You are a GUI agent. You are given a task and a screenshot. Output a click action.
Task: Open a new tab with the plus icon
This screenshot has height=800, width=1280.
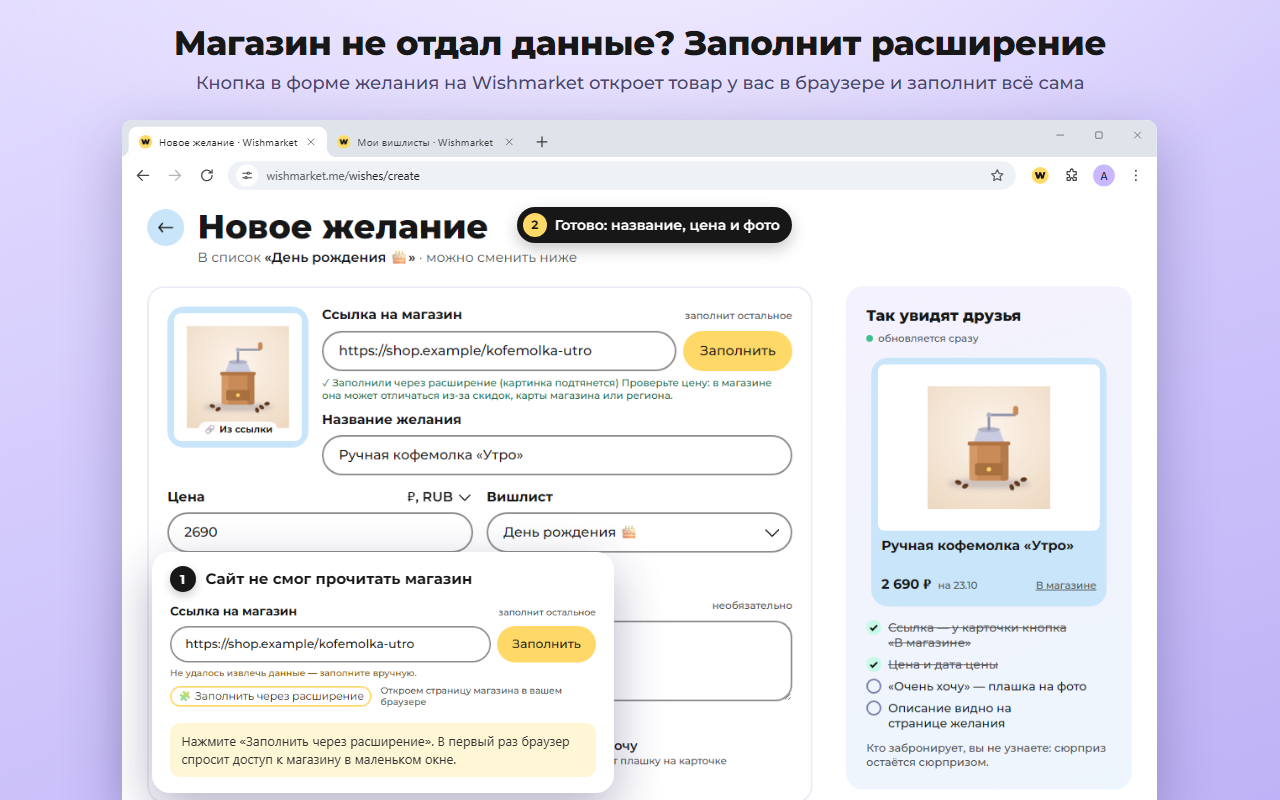542,142
